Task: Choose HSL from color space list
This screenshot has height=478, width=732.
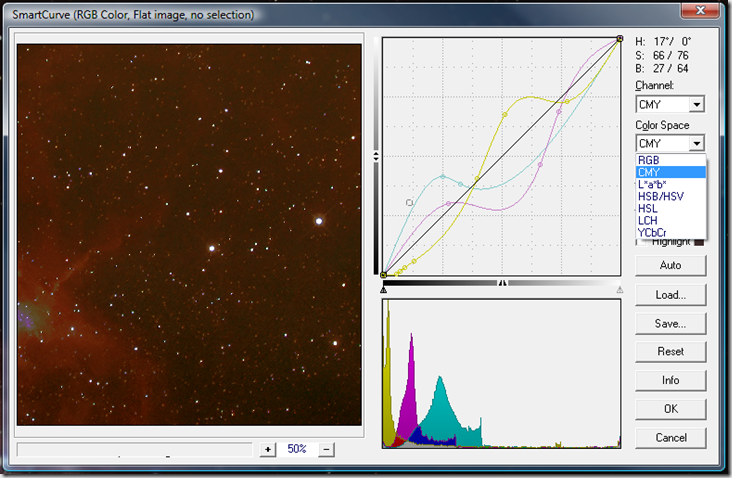Action: [670, 209]
